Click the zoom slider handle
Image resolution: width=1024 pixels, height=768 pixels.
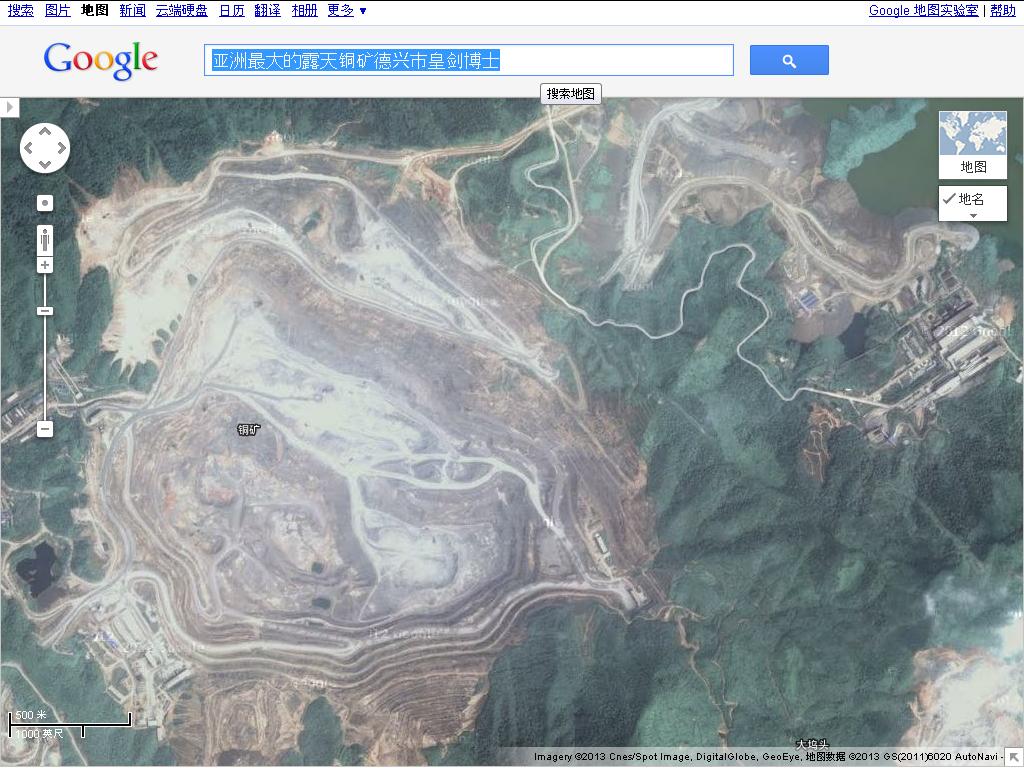(x=45, y=311)
